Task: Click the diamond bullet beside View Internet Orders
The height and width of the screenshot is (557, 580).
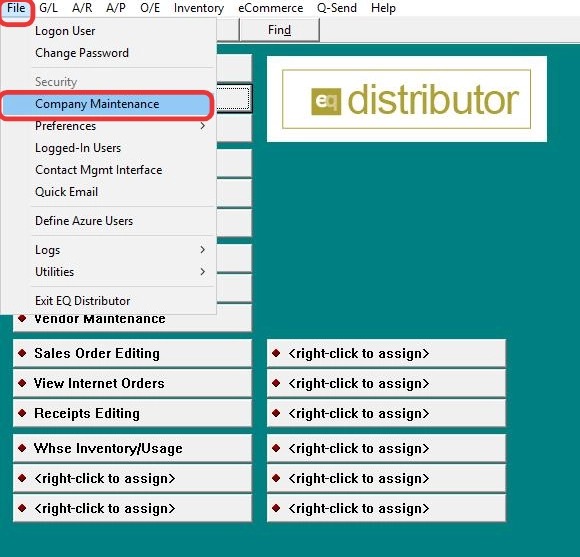Action: tap(22, 383)
